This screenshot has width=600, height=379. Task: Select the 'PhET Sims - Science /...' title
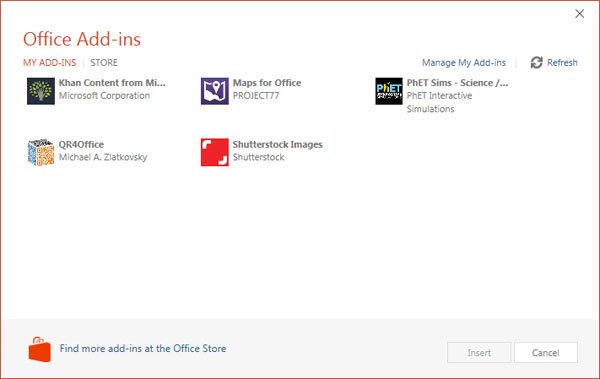[x=457, y=83]
